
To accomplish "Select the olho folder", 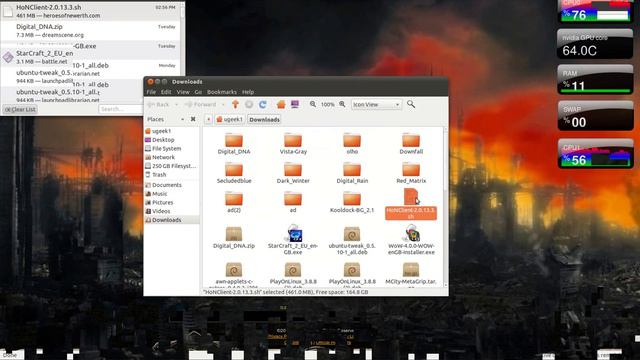I will [x=352, y=144].
